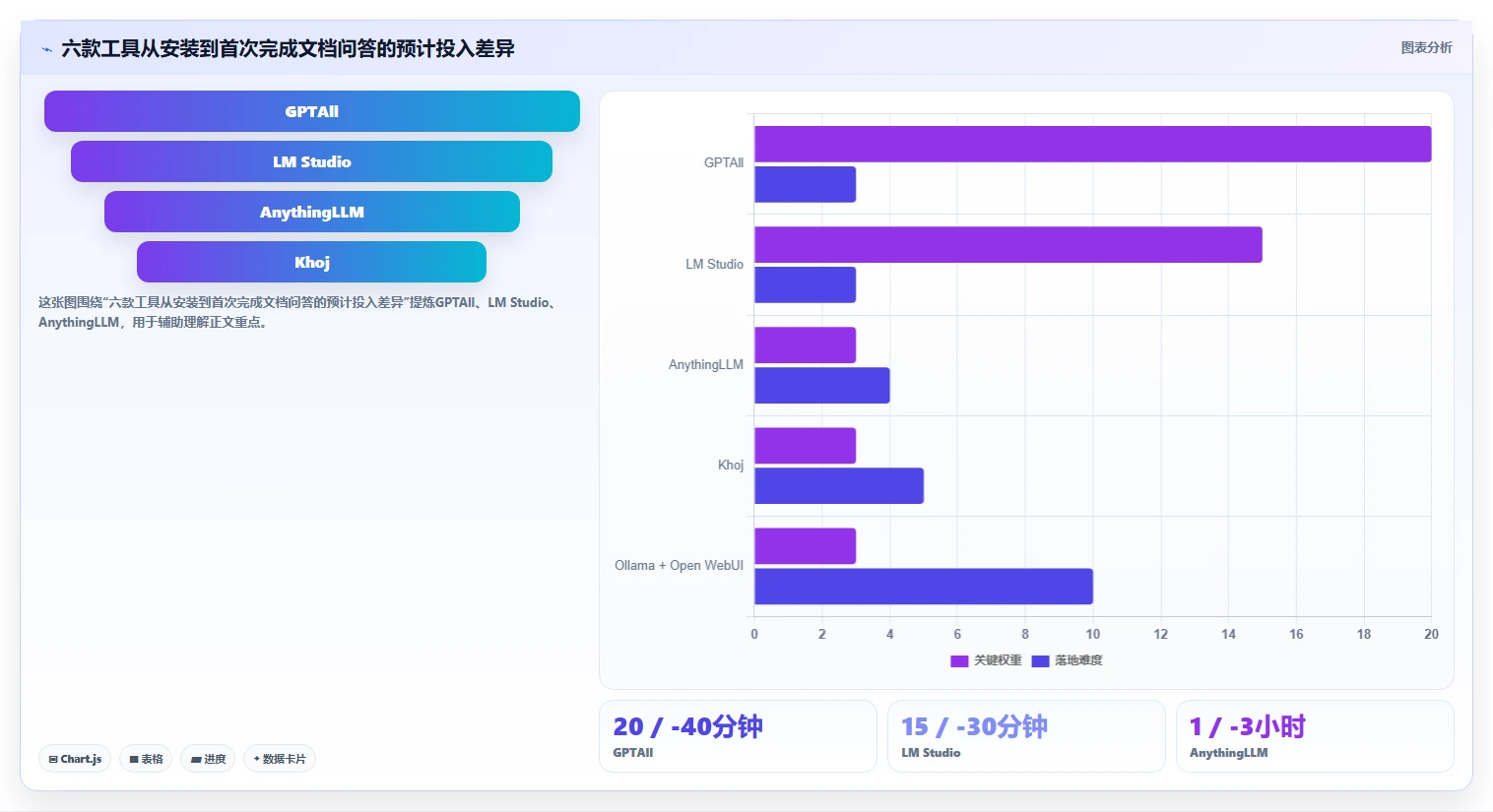
Task: Click the blue GPTAll bar in chart
Action: [x=805, y=184]
